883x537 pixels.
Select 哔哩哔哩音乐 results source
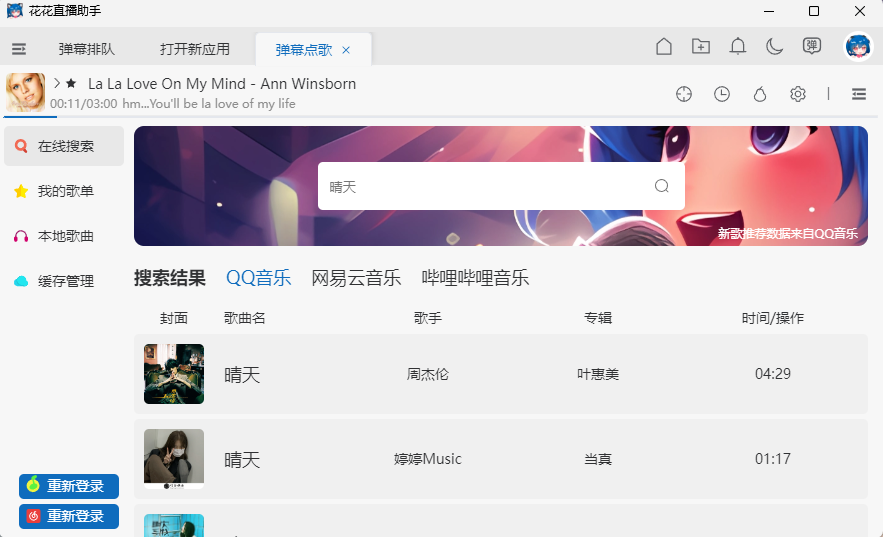pyautogui.click(x=475, y=278)
